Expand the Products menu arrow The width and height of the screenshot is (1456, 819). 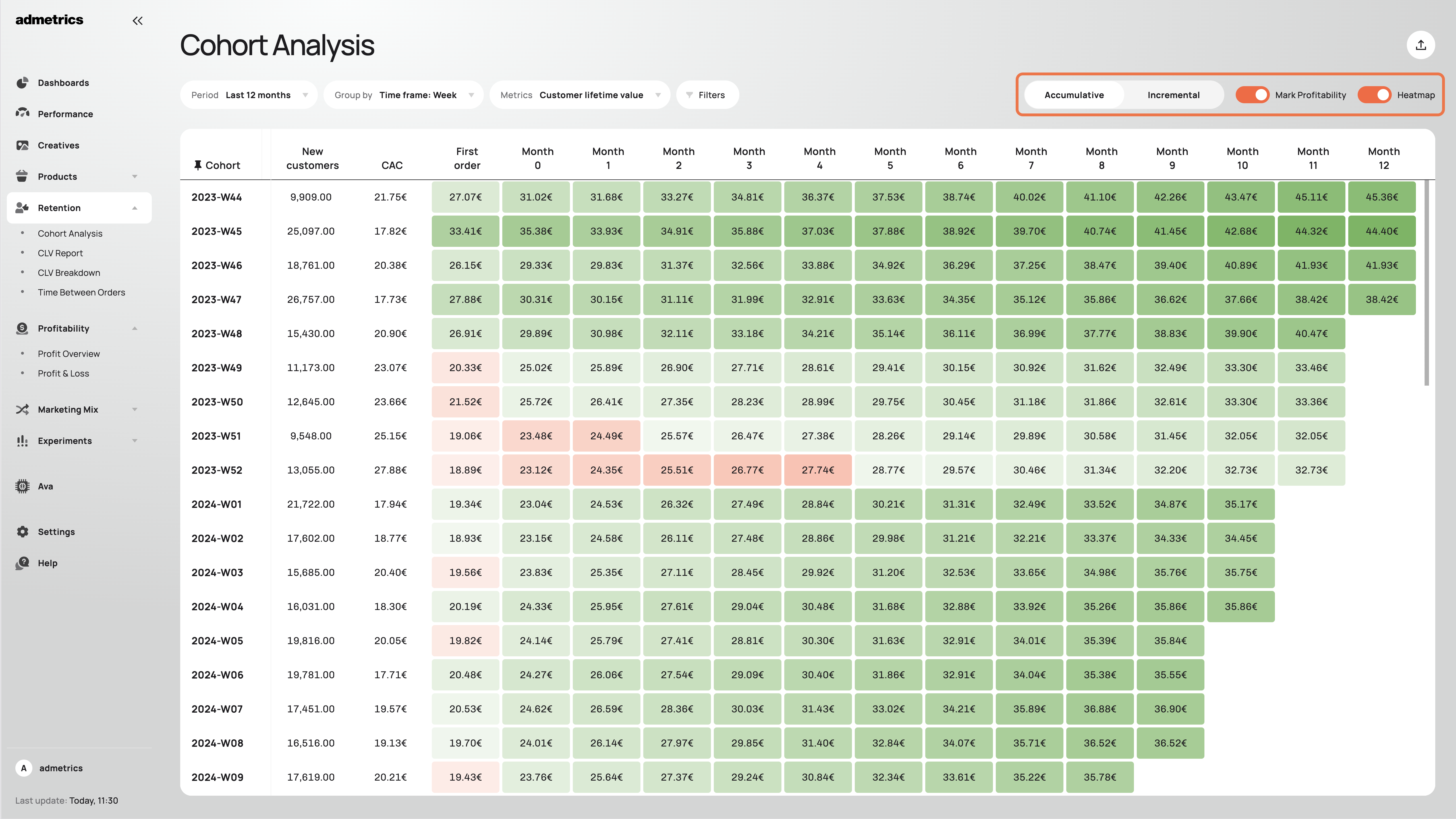pos(134,177)
